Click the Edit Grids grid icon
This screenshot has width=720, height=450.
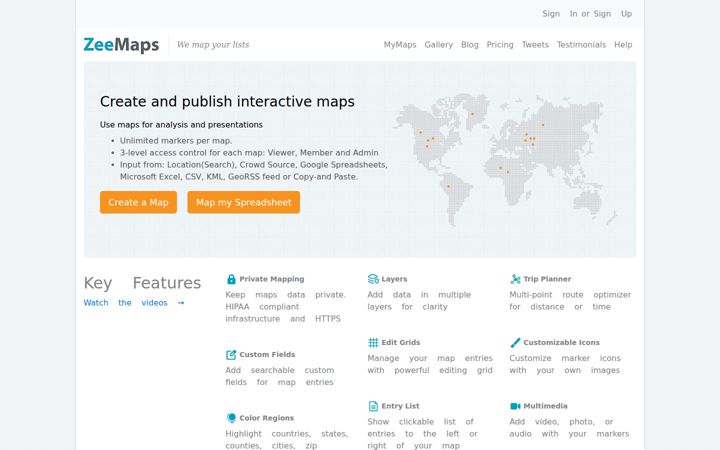coord(373,343)
